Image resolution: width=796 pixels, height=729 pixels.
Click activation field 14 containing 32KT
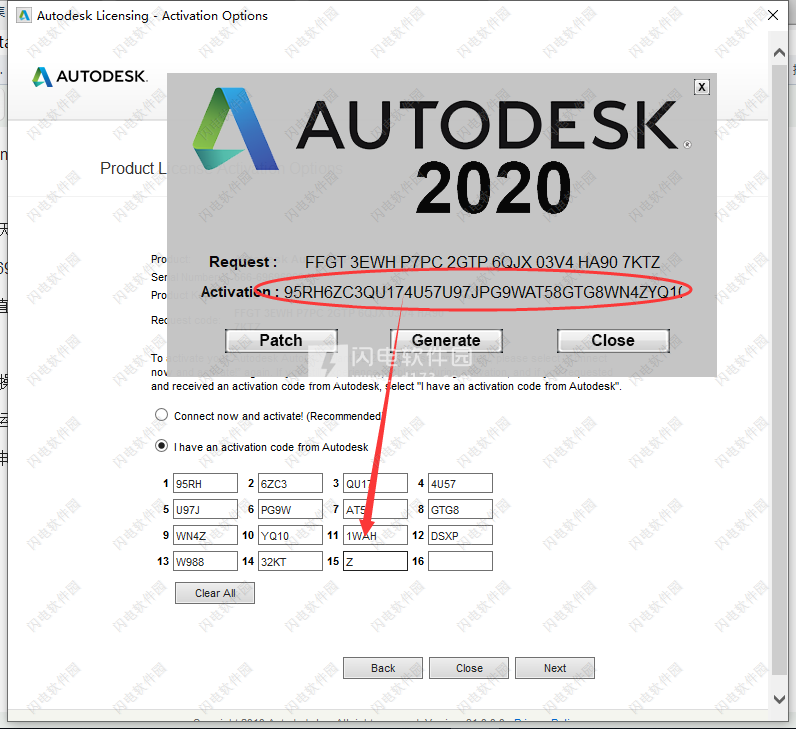click(x=290, y=561)
